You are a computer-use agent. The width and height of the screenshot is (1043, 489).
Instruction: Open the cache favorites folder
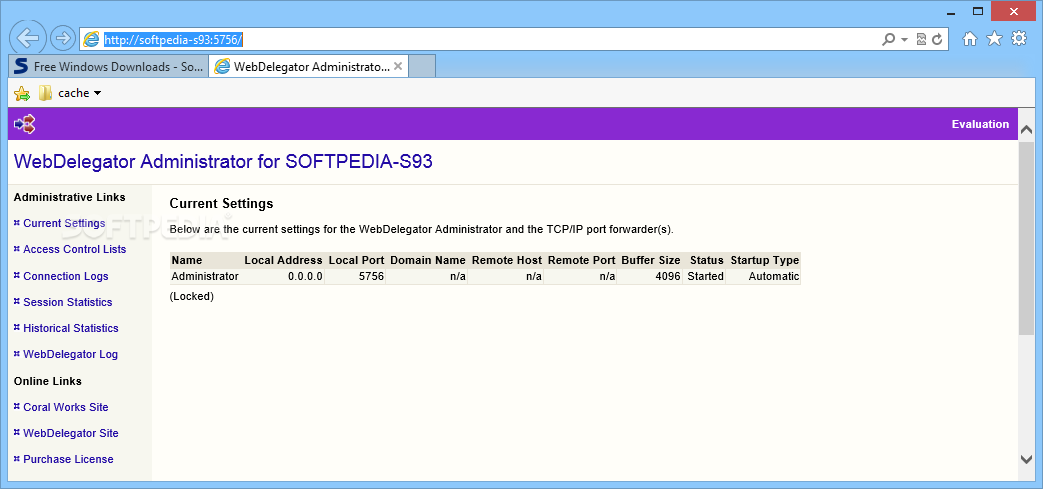(x=70, y=93)
